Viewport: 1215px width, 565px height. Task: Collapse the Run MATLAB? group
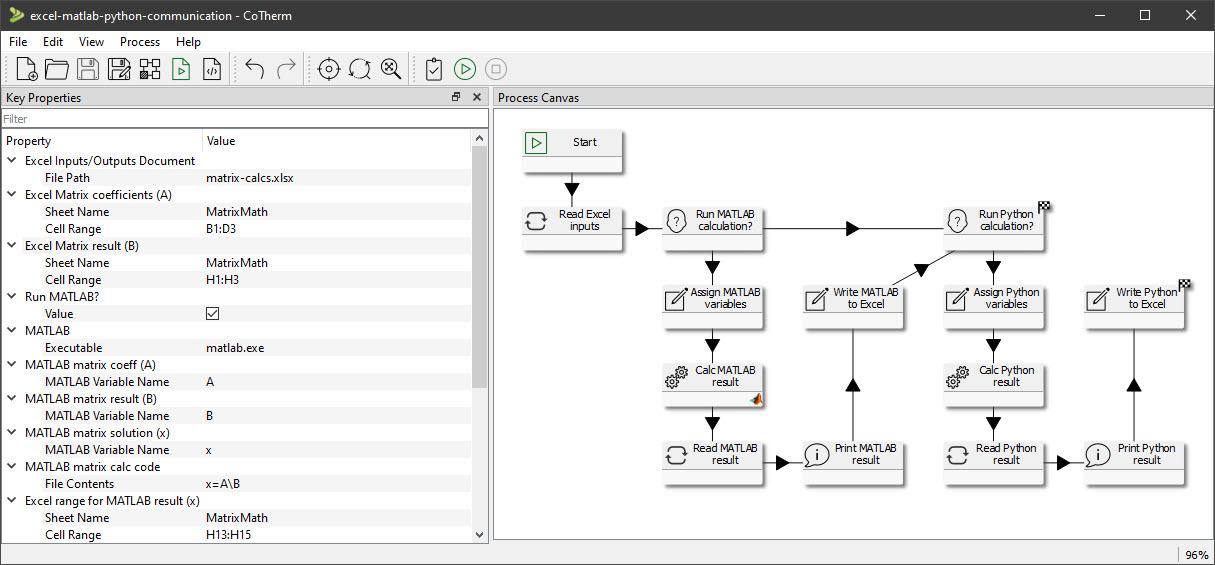[x=12, y=296]
